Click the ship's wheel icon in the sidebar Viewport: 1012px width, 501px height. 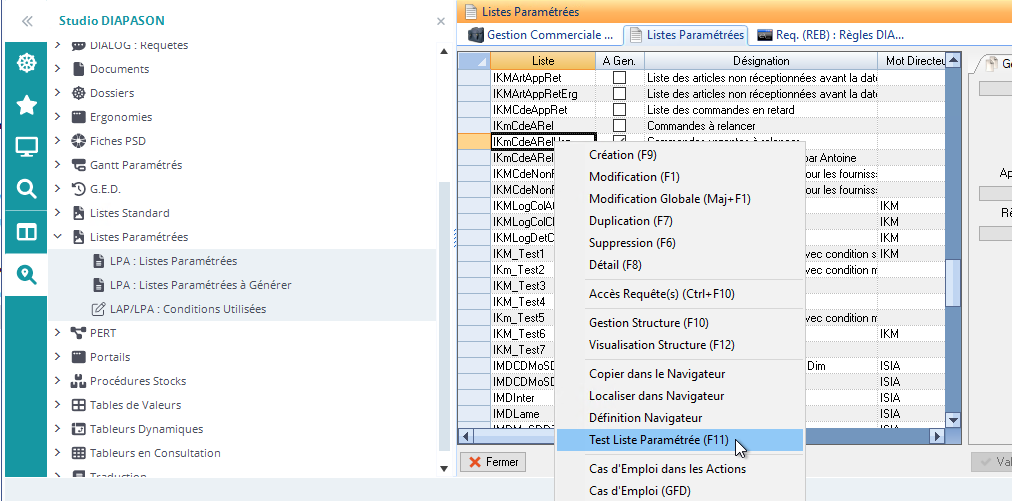pos(26,63)
